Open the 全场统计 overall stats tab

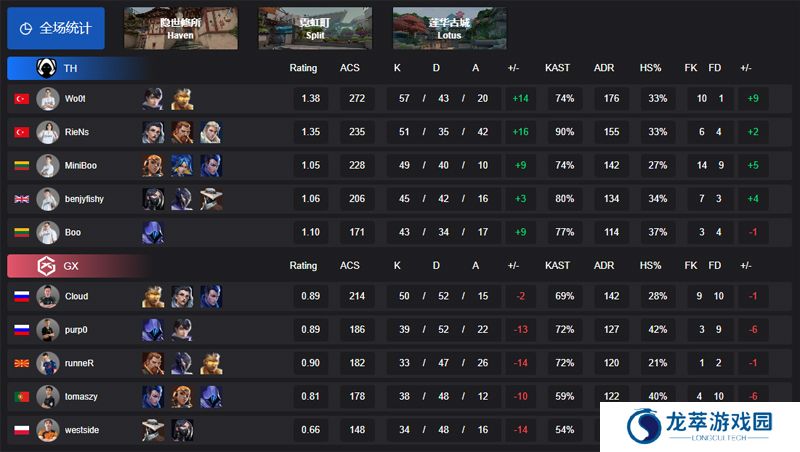pos(56,28)
